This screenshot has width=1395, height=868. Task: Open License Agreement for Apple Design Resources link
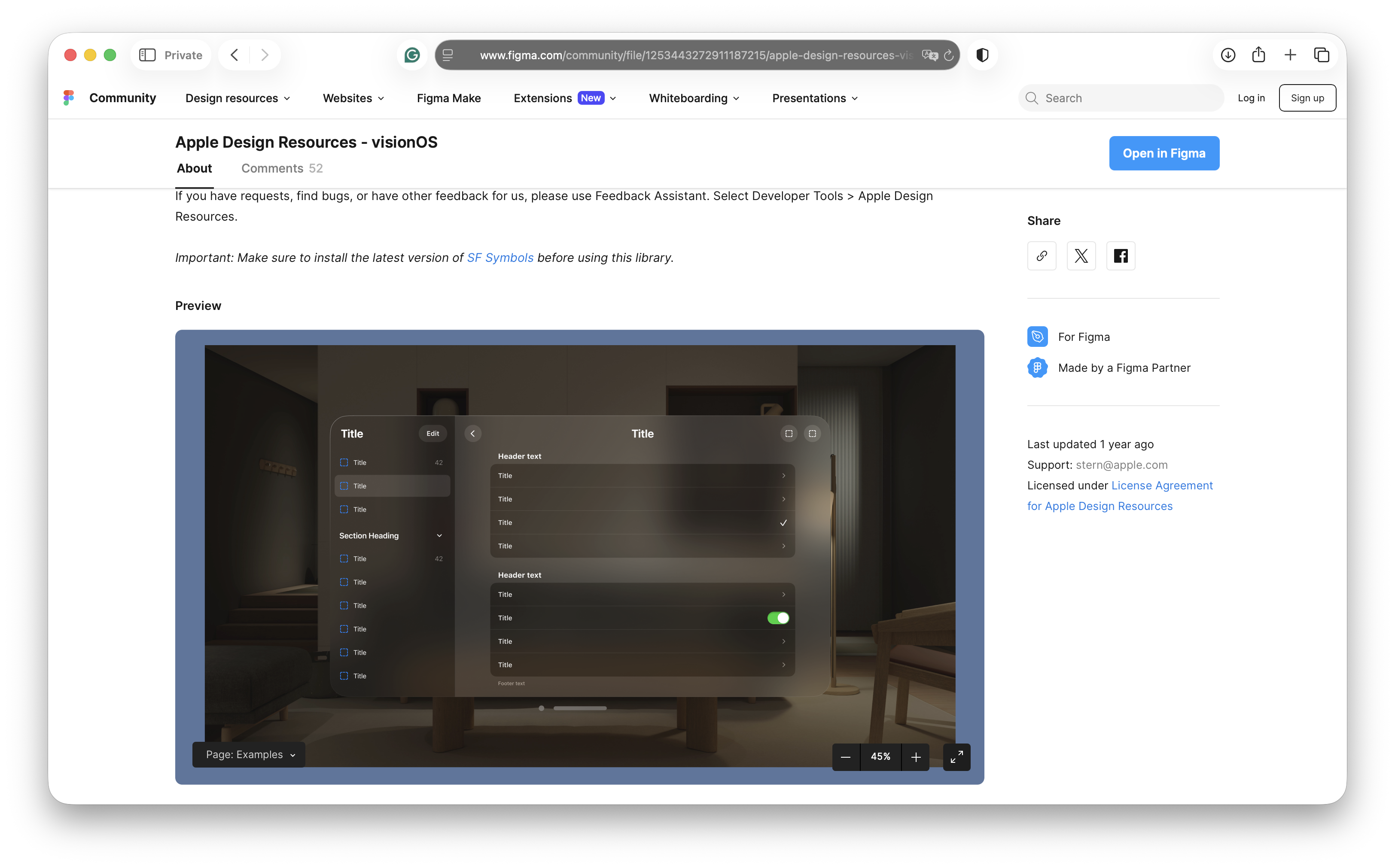point(1120,496)
